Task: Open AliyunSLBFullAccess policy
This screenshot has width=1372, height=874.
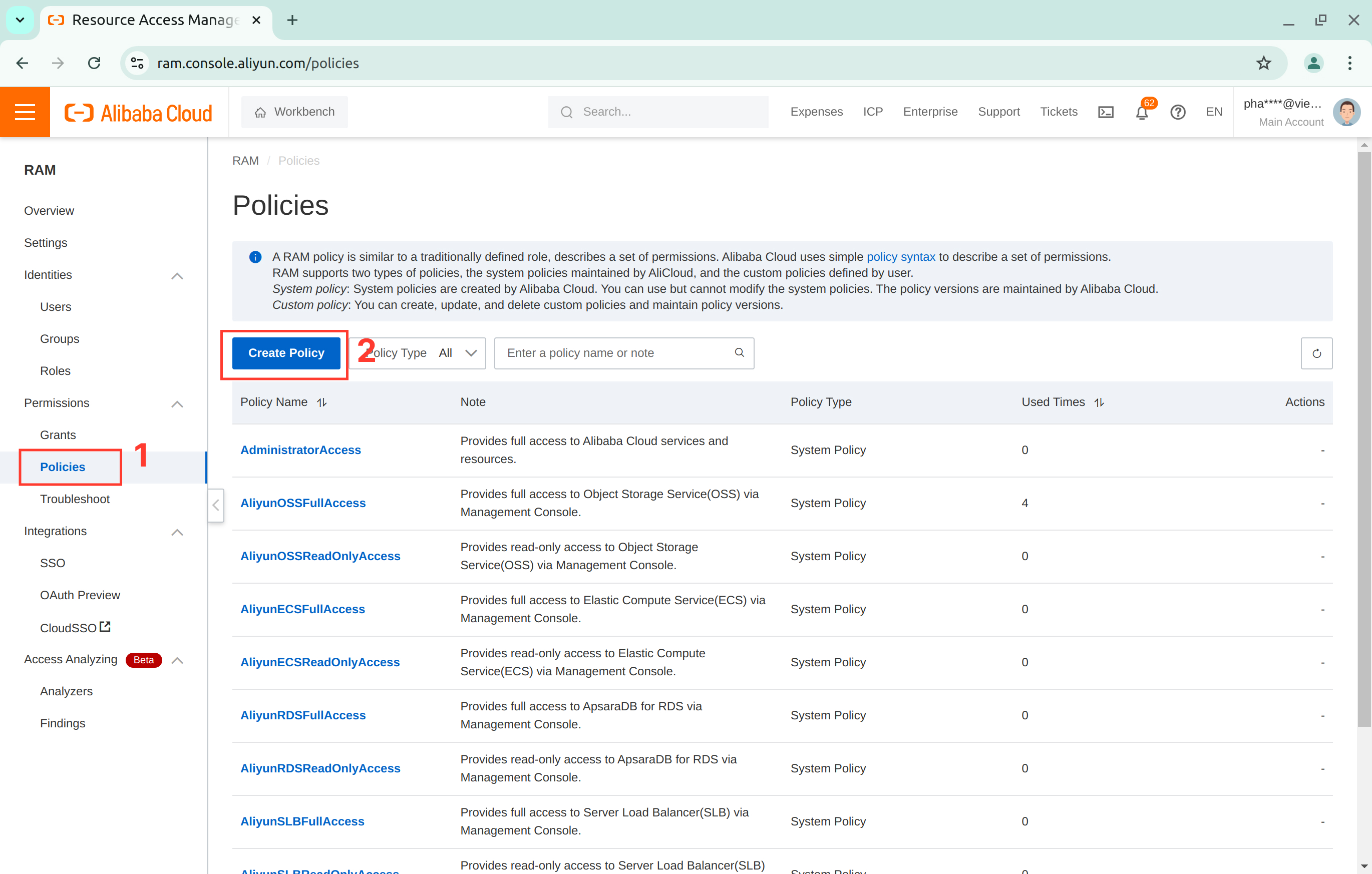Action: (x=302, y=821)
